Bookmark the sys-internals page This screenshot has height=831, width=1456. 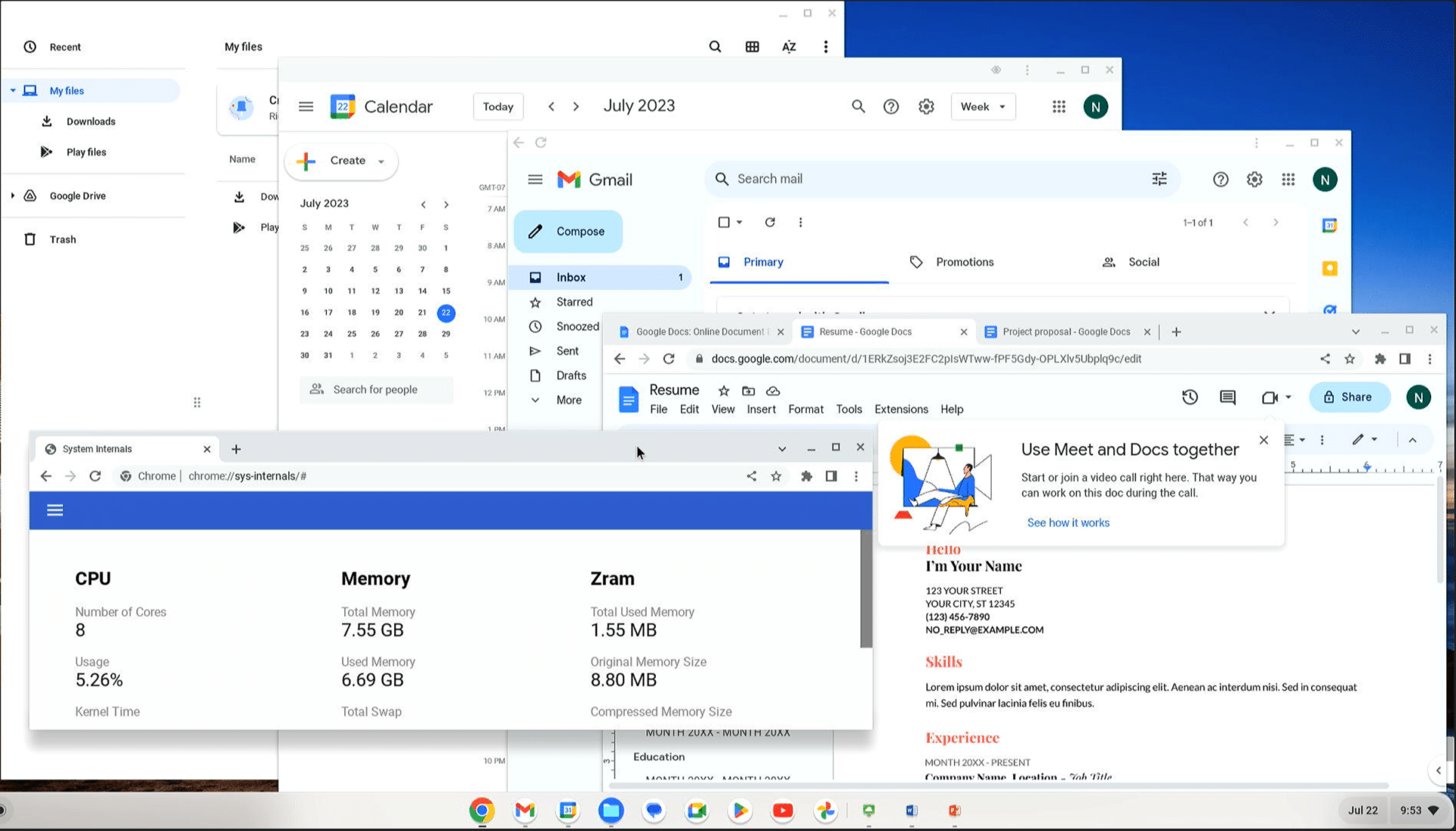776,476
